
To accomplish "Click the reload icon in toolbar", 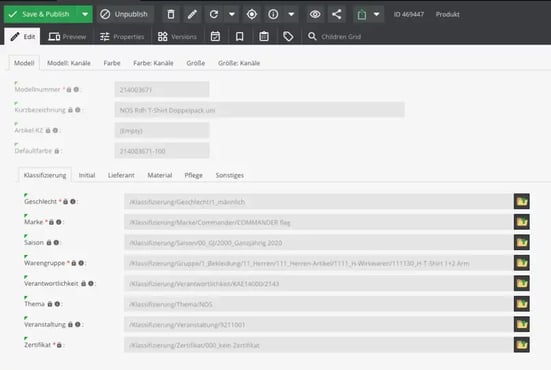I will tap(214, 14).
